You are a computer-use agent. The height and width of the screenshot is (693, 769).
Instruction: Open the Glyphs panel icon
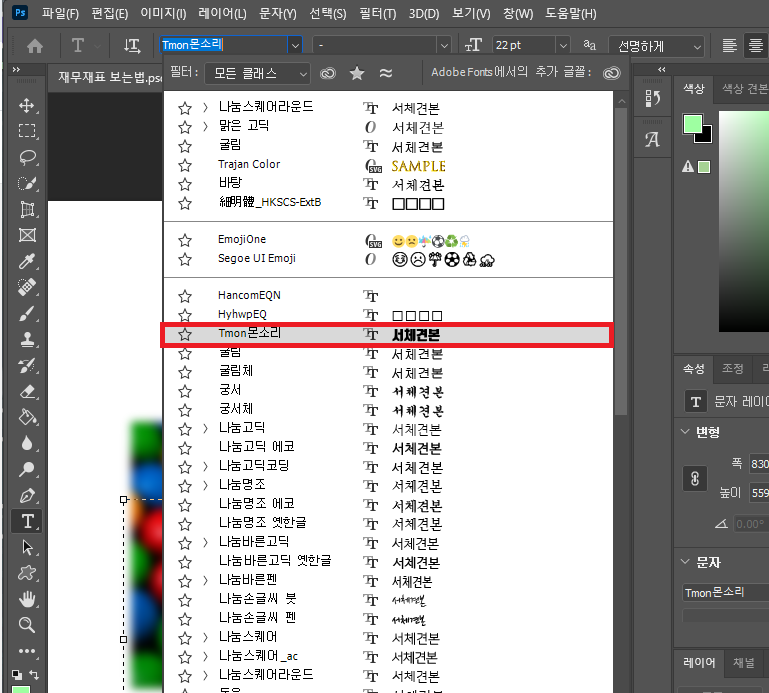(652, 140)
